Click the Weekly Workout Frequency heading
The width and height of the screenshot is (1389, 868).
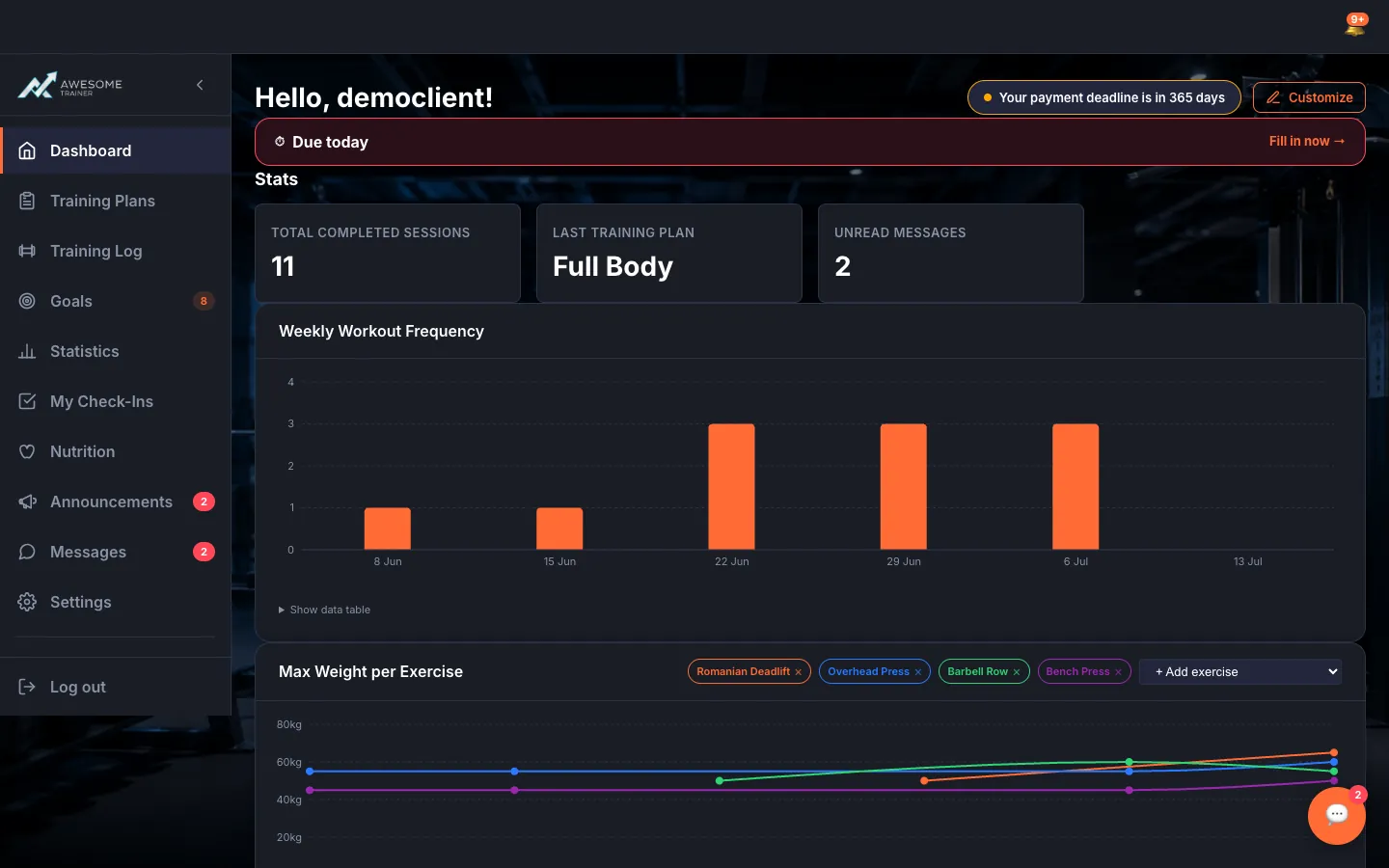[381, 331]
